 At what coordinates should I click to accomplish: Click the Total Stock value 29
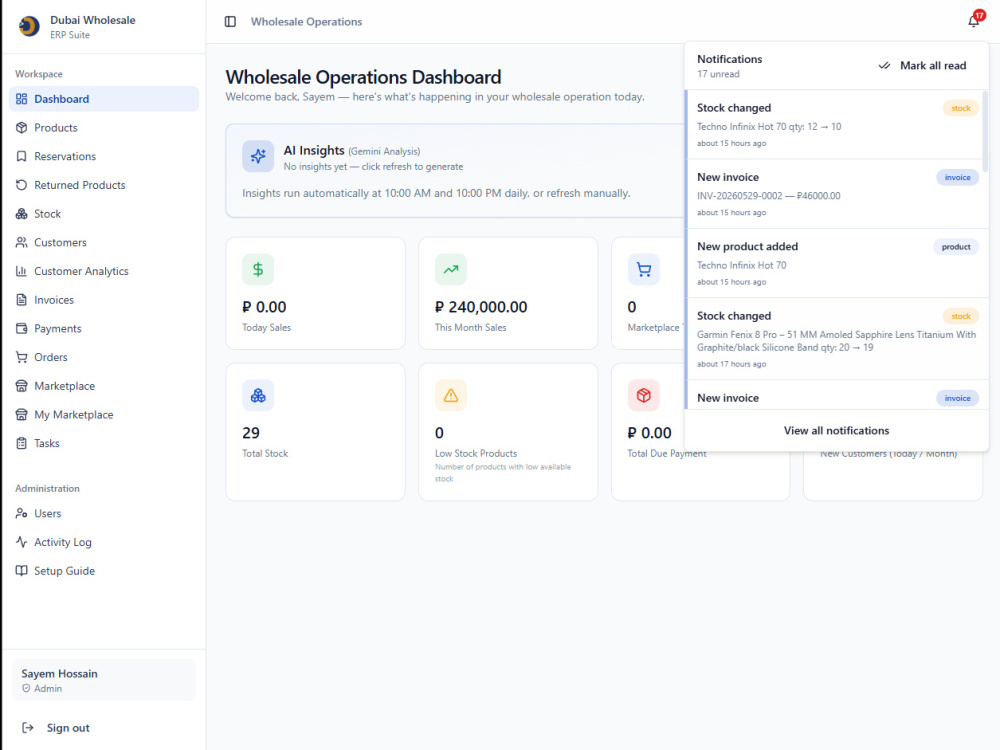click(251, 433)
